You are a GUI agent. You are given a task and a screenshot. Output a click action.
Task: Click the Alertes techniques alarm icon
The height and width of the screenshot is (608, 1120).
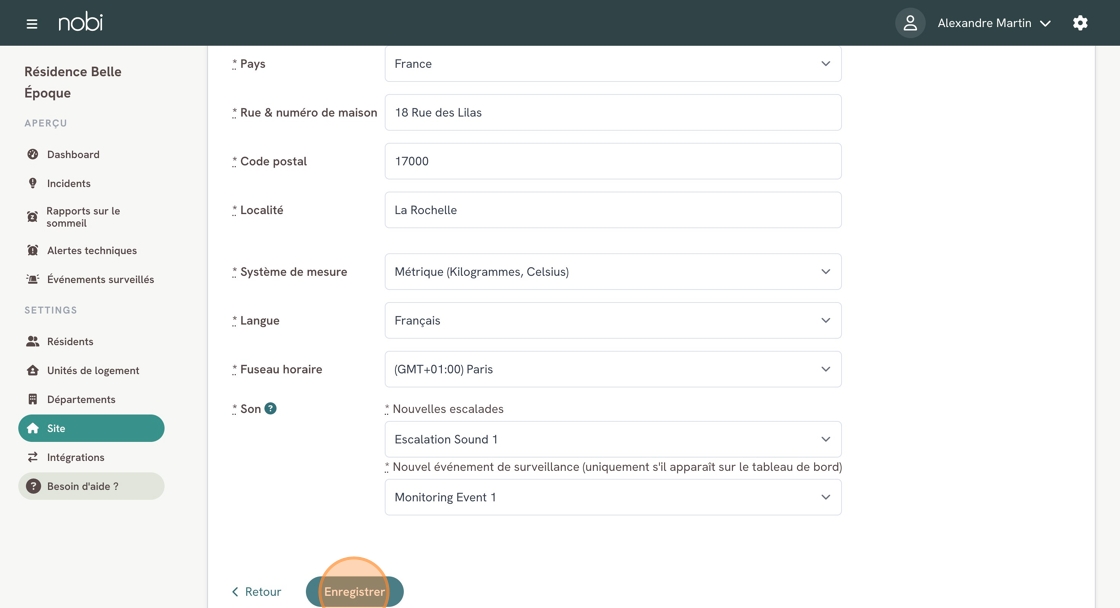(x=33, y=250)
